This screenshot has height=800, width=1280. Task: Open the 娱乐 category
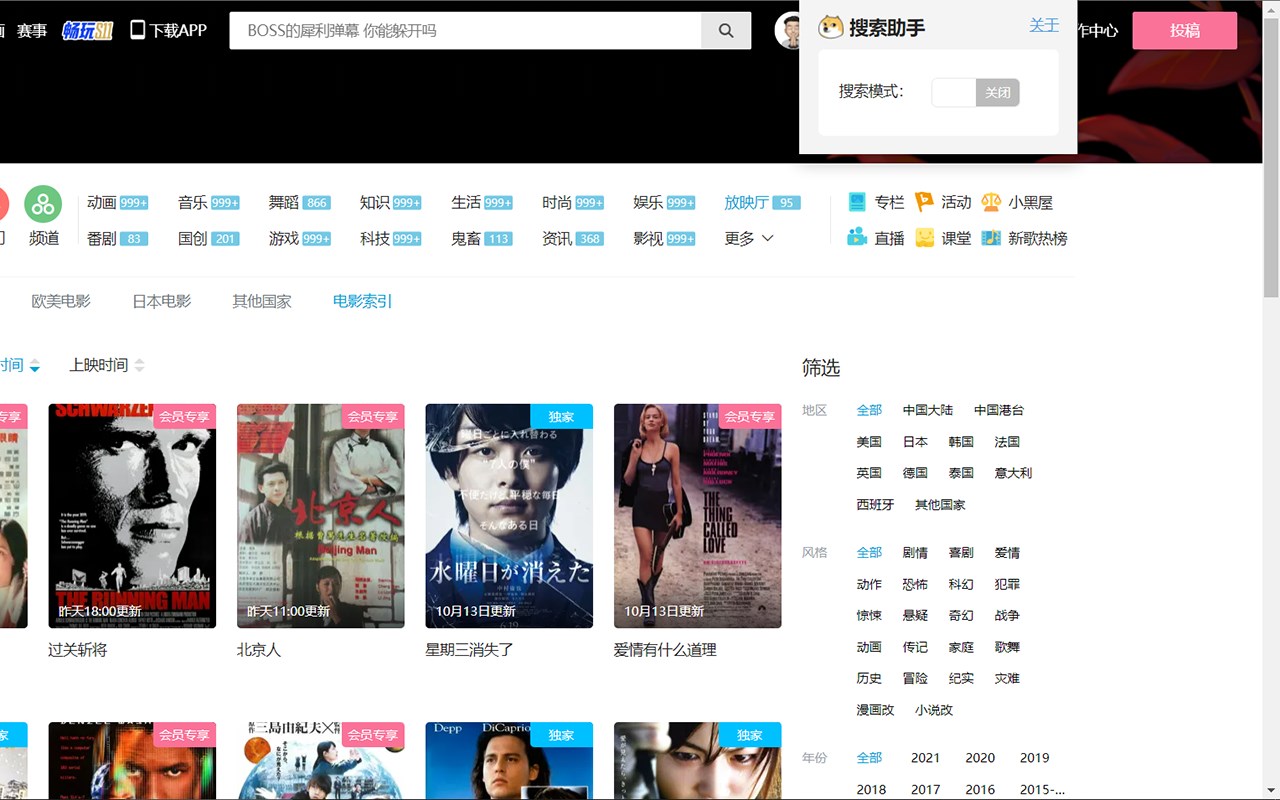pyautogui.click(x=648, y=202)
